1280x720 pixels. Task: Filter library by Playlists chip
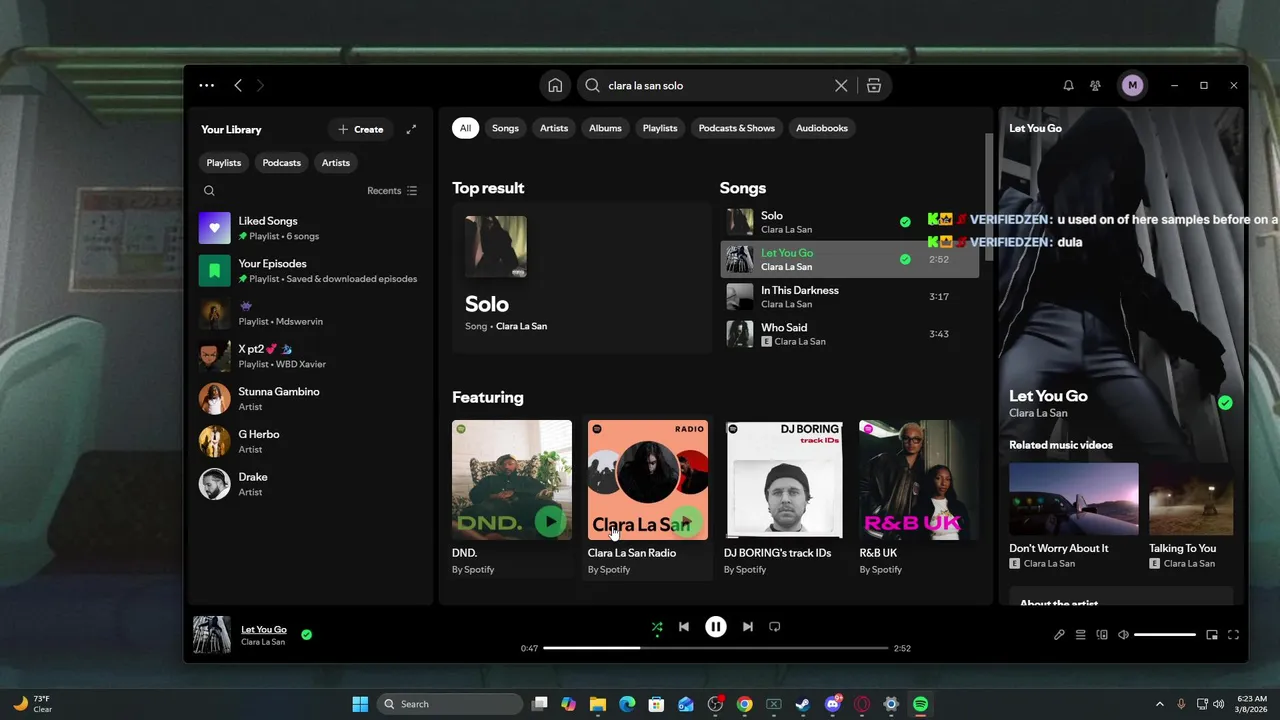pos(224,162)
